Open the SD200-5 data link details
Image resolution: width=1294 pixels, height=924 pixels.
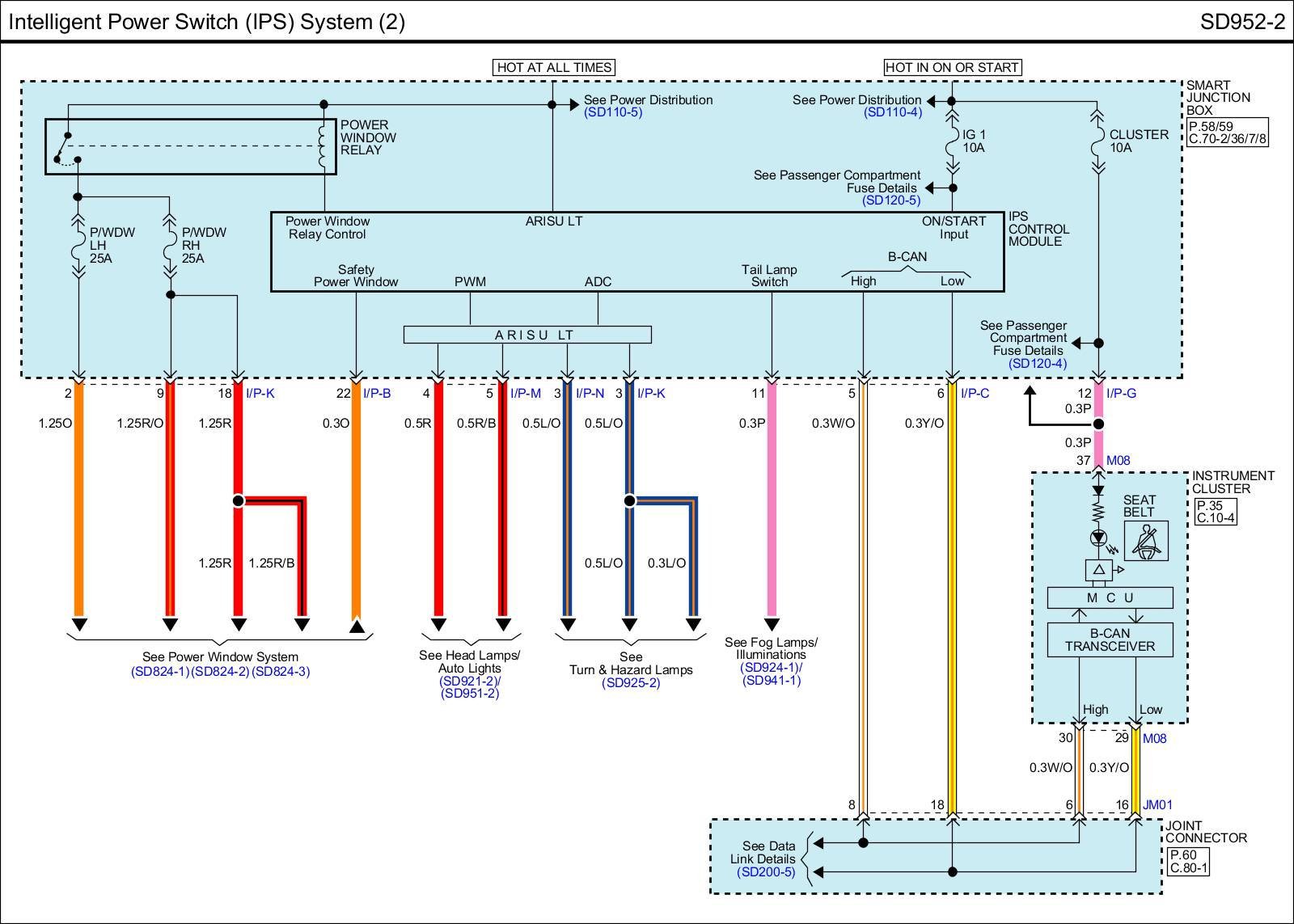click(766, 871)
